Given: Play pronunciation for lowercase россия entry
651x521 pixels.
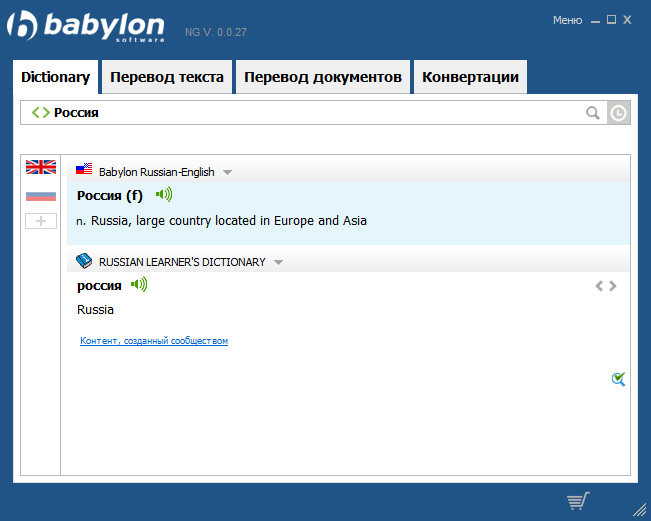Looking at the screenshot, I should point(139,285).
